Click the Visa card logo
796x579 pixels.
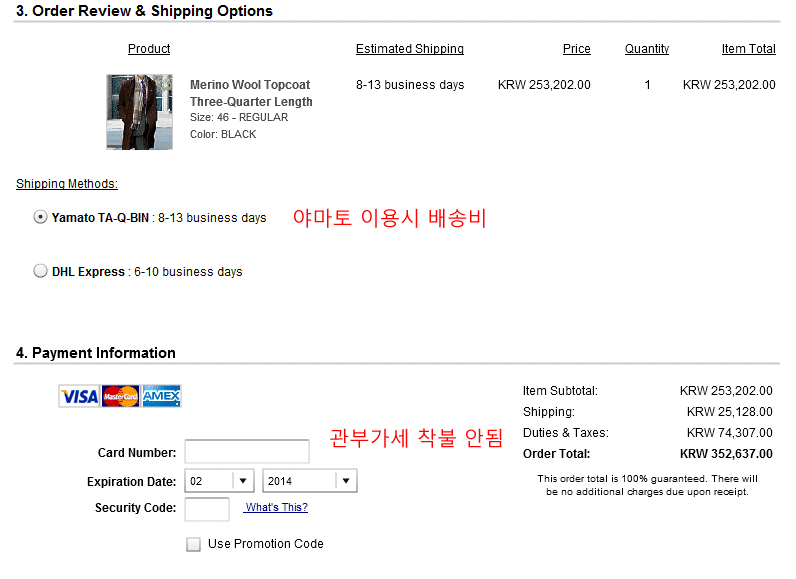click(79, 396)
